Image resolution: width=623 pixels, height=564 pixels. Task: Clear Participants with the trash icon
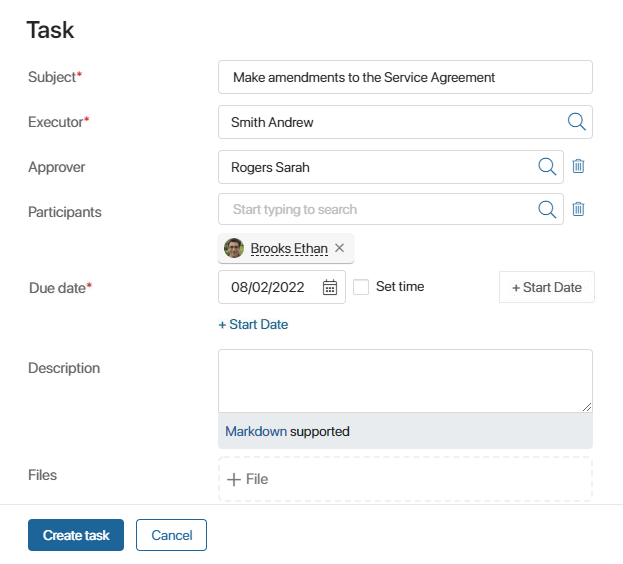coord(578,209)
